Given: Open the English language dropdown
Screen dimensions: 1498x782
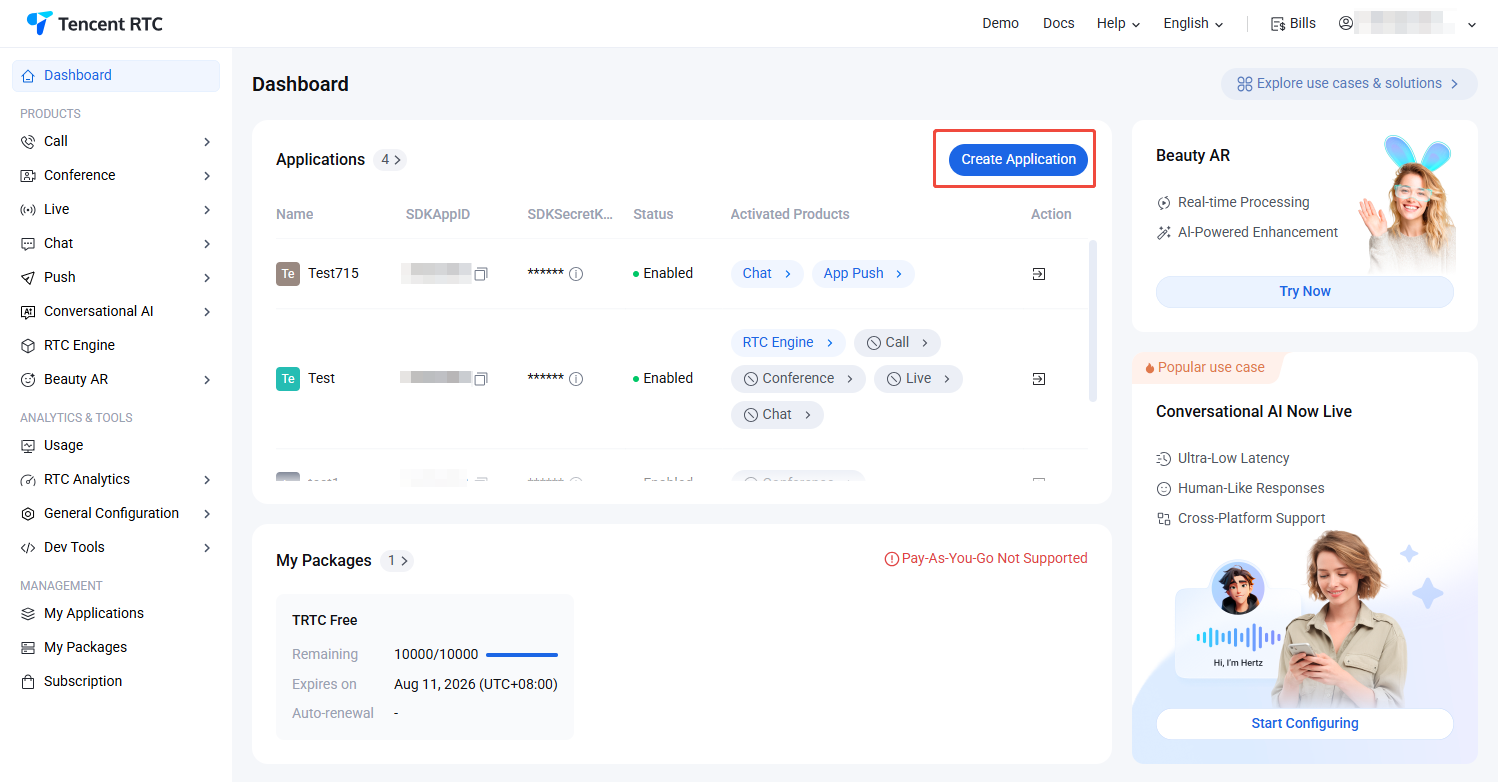Looking at the screenshot, I should [1193, 23].
